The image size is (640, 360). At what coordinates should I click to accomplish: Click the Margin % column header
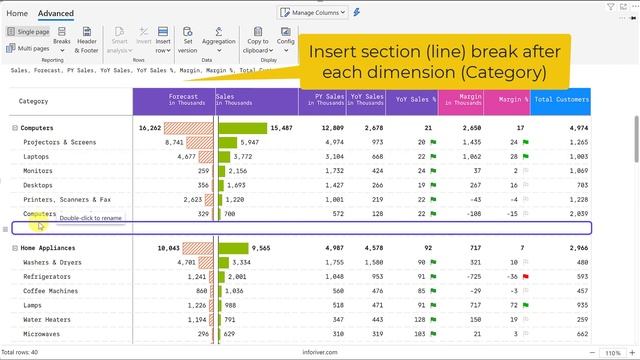tap(507, 101)
